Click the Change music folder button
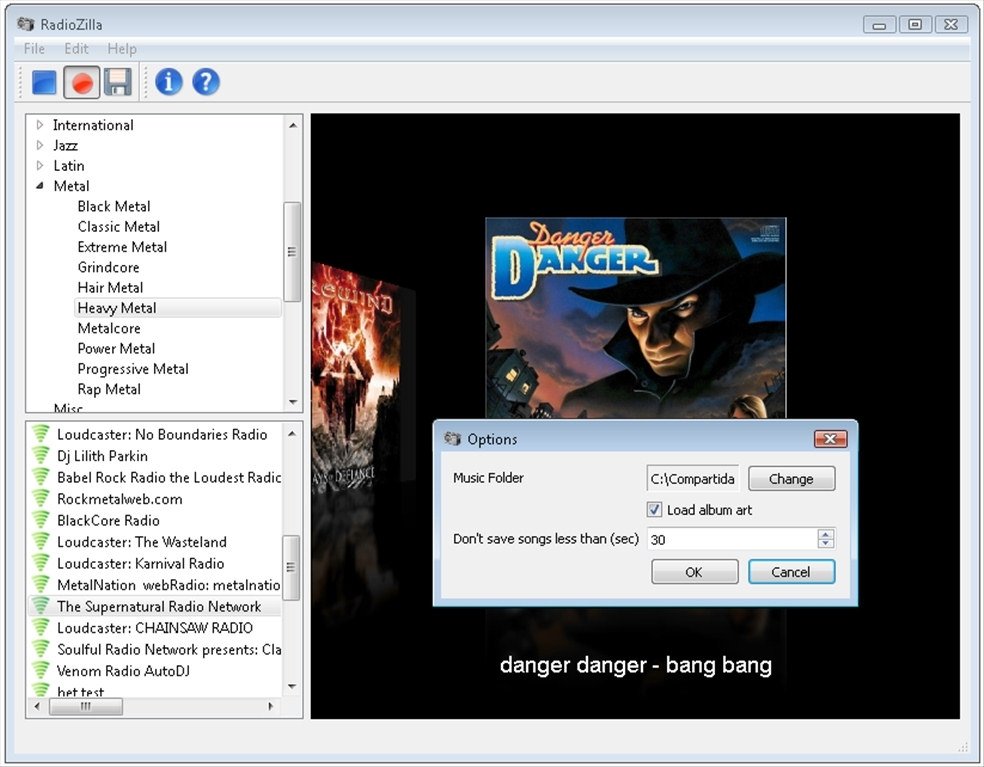This screenshot has height=767, width=984. 791,478
